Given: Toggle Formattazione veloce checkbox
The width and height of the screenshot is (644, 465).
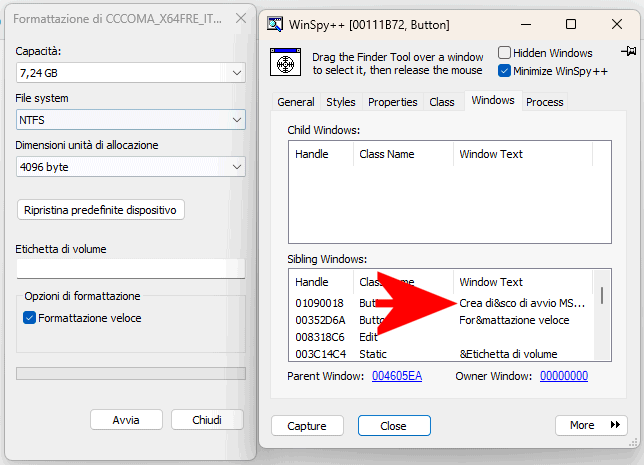Looking at the screenshot, I should [x=30, y=318].
